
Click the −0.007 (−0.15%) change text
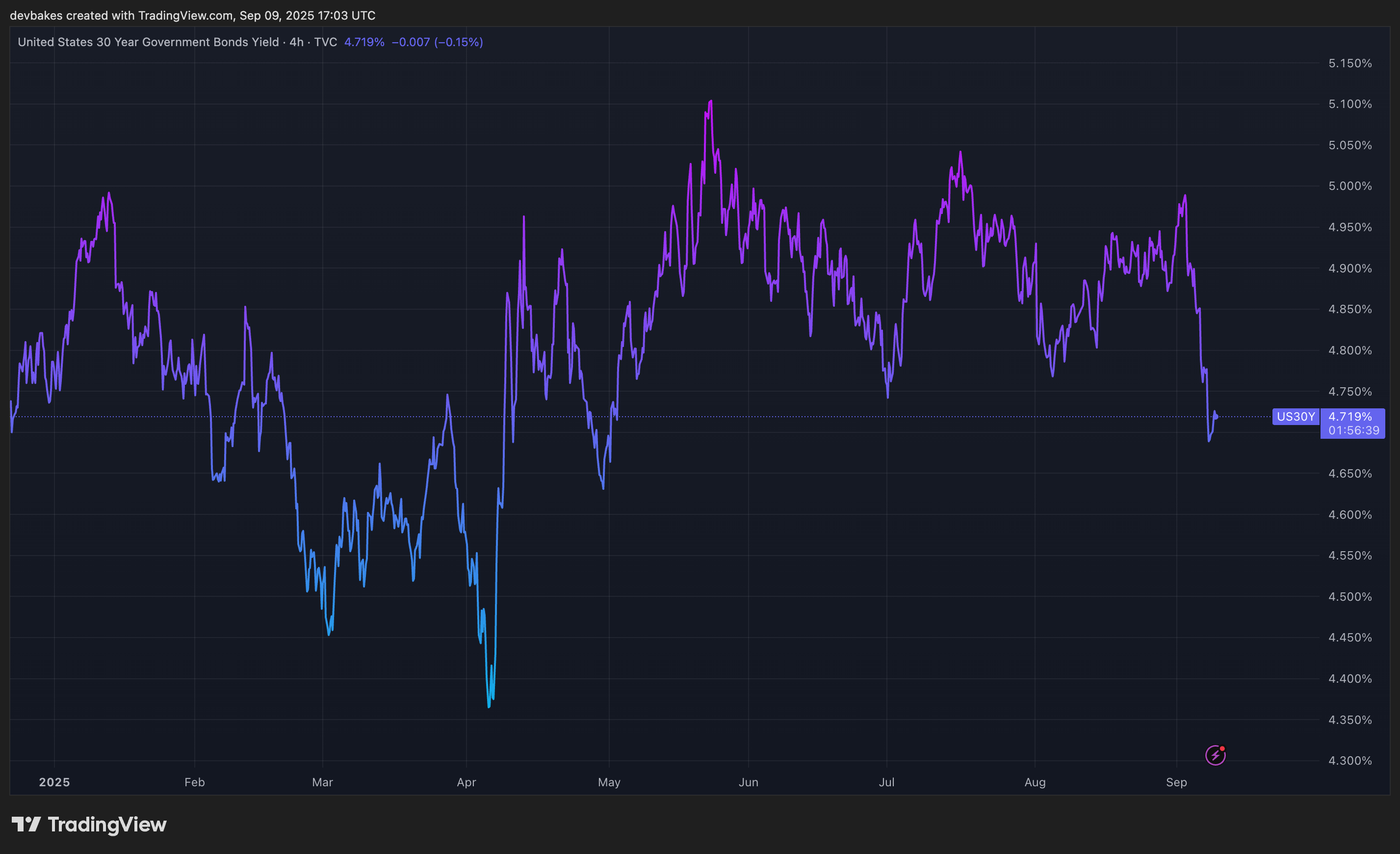[x=437, y=42]
